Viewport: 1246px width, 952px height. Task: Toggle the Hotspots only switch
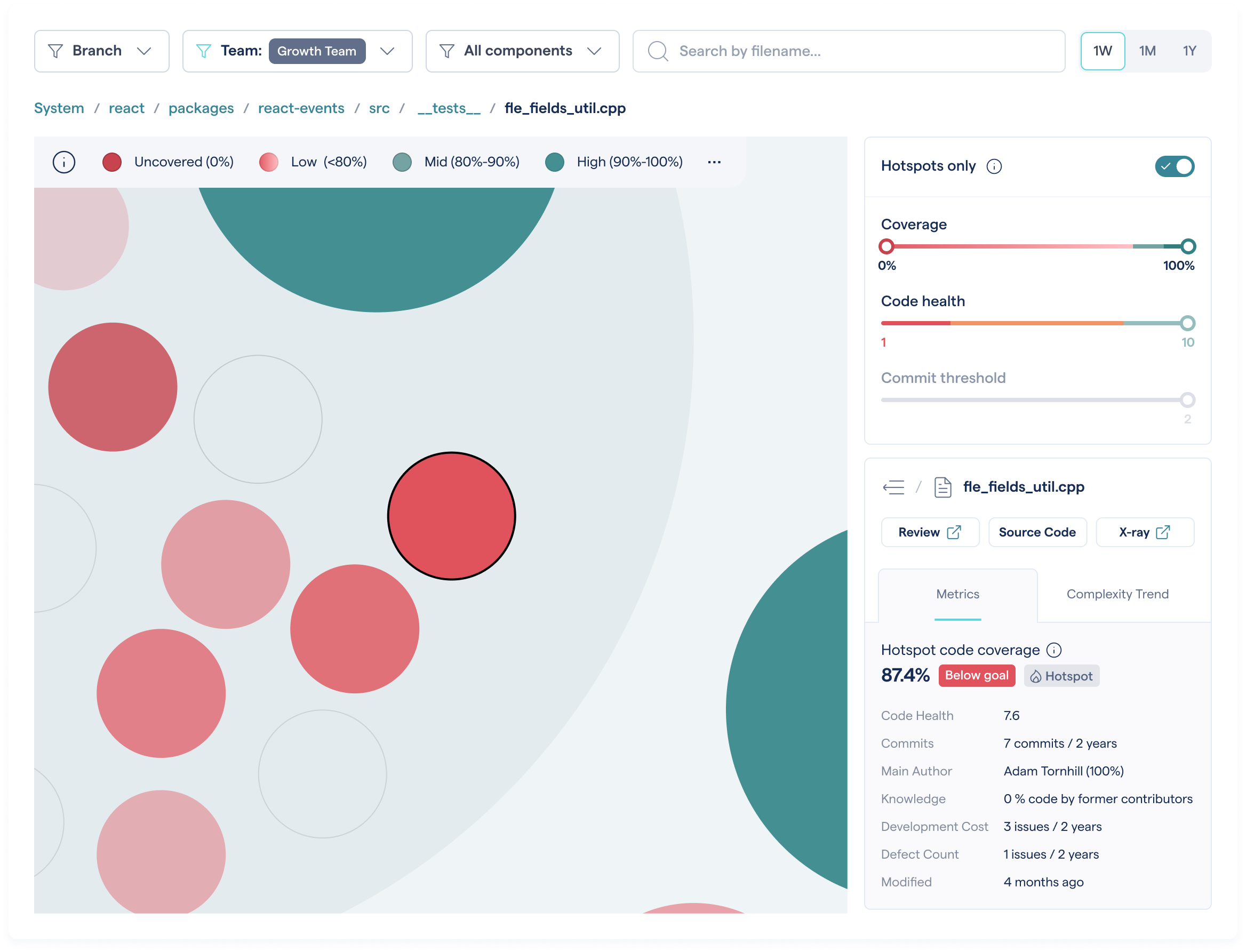pyautogui.click(x=1174, y=166)
